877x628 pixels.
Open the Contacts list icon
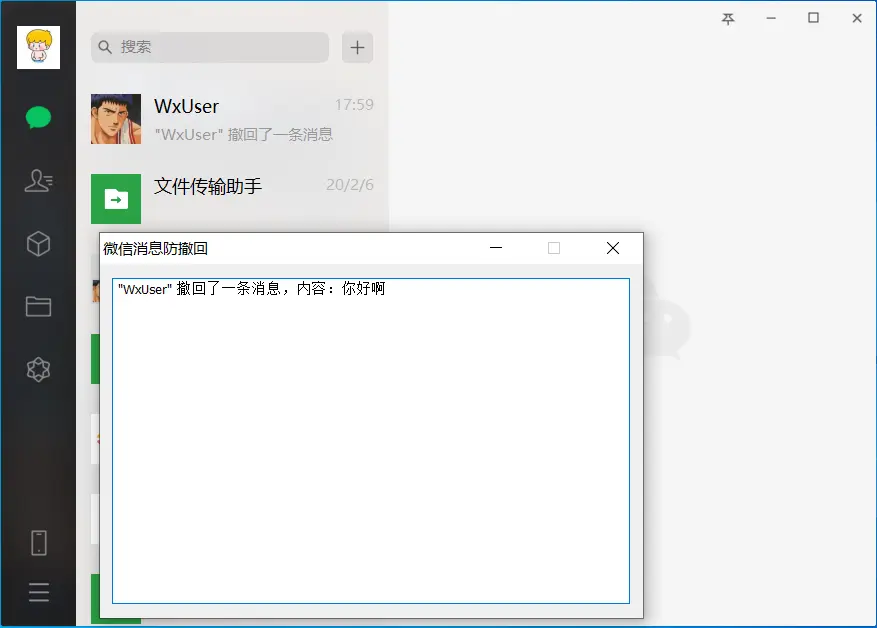point(39,181)
